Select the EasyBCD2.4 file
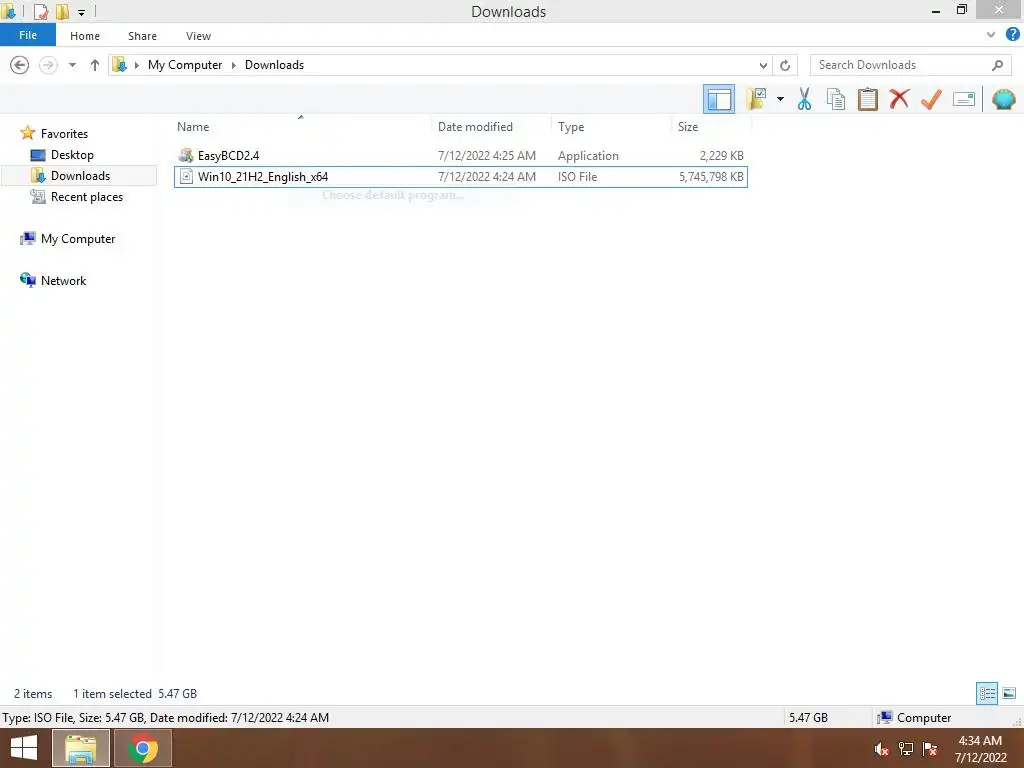The image size is (1024, 768). pyautogui.click(x=460, y=155)
